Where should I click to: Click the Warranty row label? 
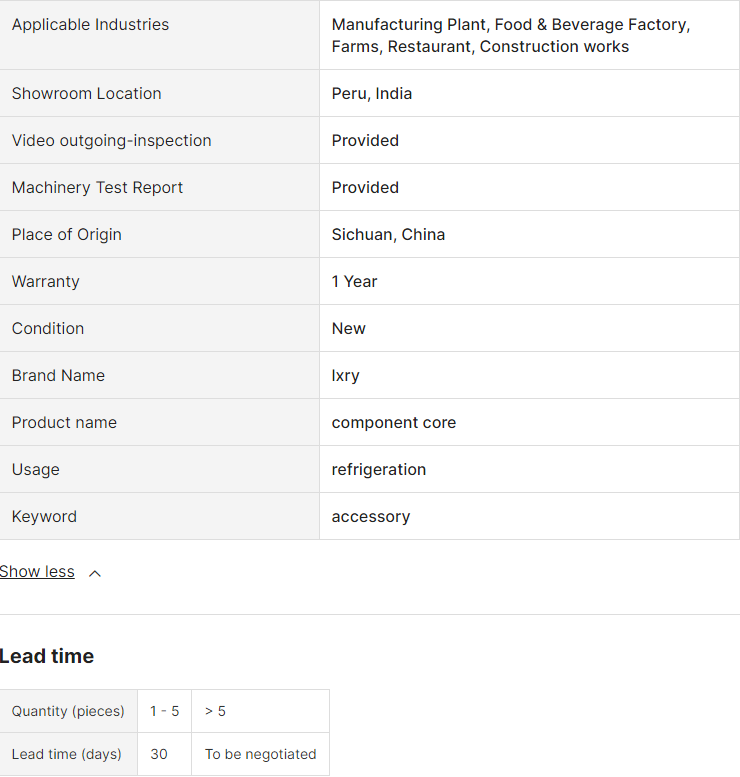45,282
